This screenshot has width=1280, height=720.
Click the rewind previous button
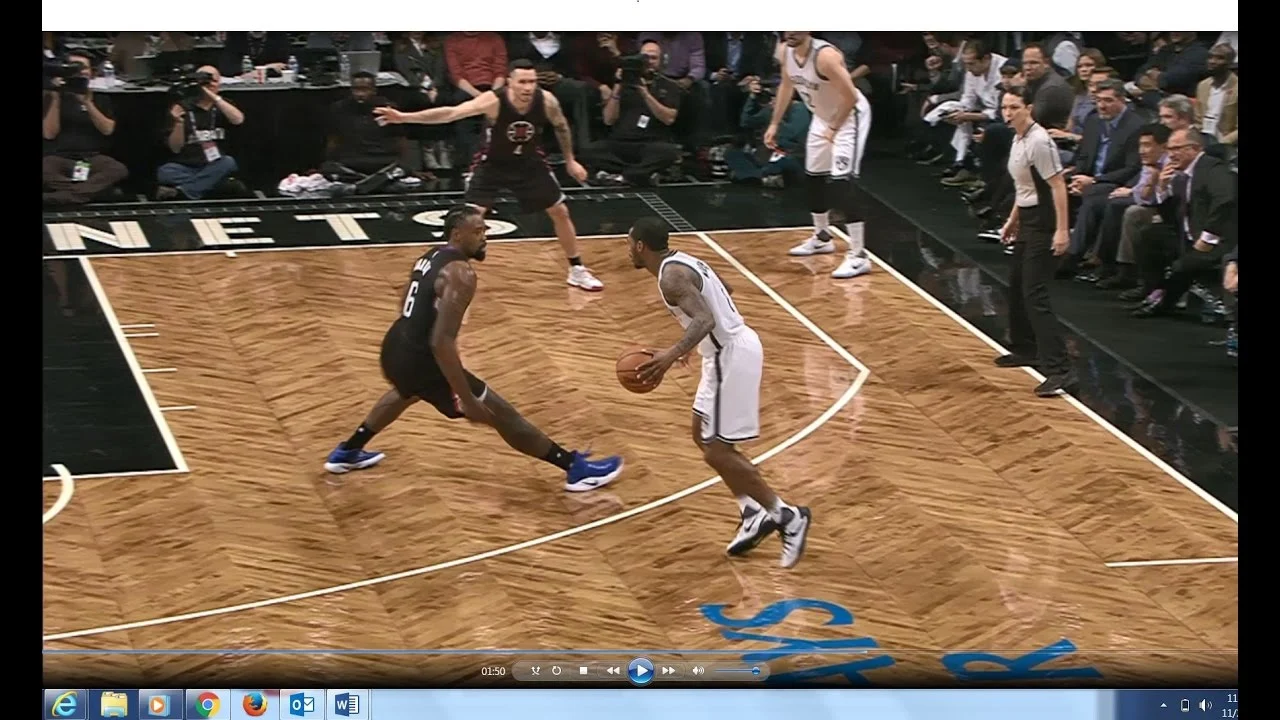pyautogui.click(x=613, y=671)
